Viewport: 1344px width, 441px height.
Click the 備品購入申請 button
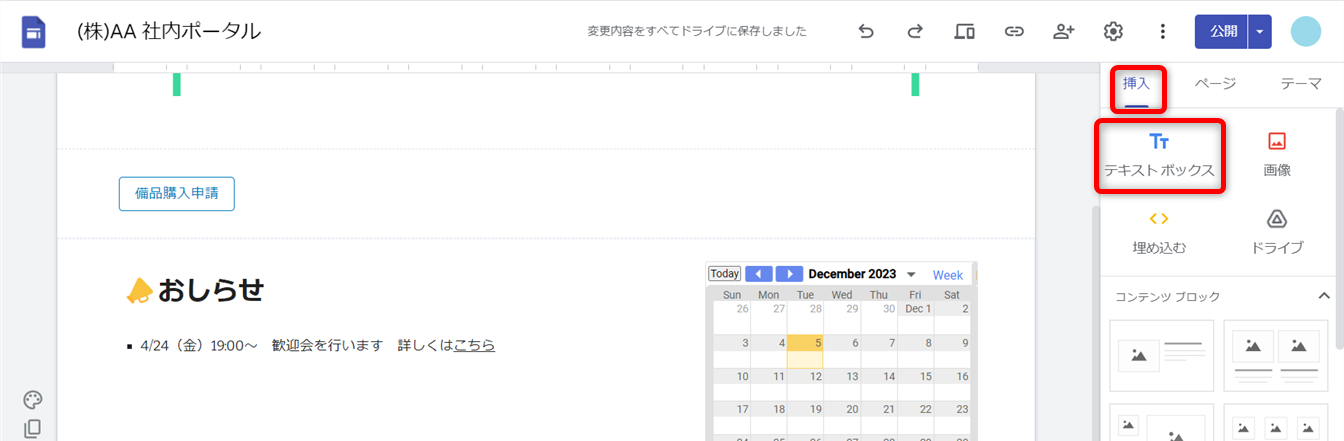coord(177,194)
